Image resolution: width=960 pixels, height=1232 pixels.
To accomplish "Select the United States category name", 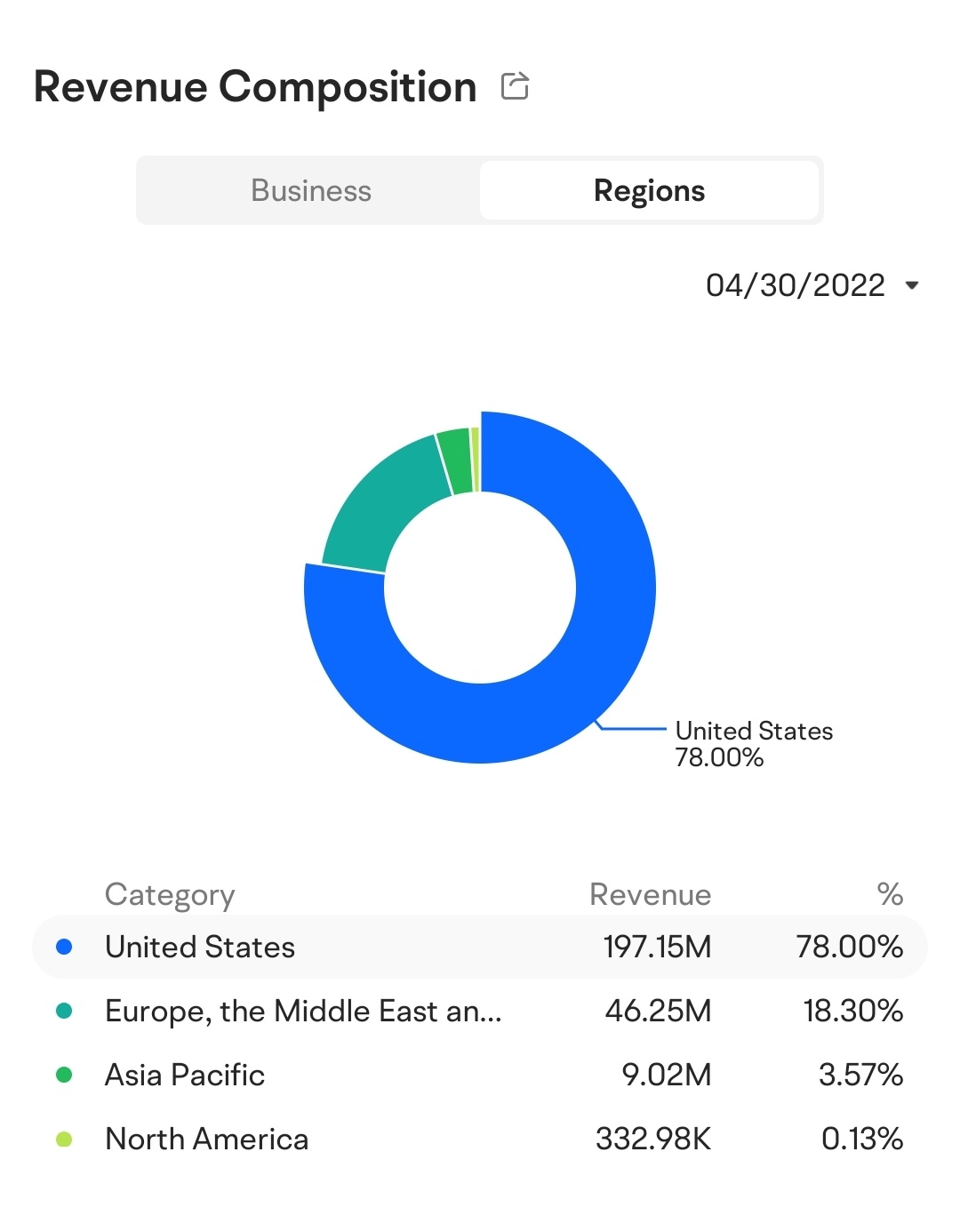I will pos(200,947).
